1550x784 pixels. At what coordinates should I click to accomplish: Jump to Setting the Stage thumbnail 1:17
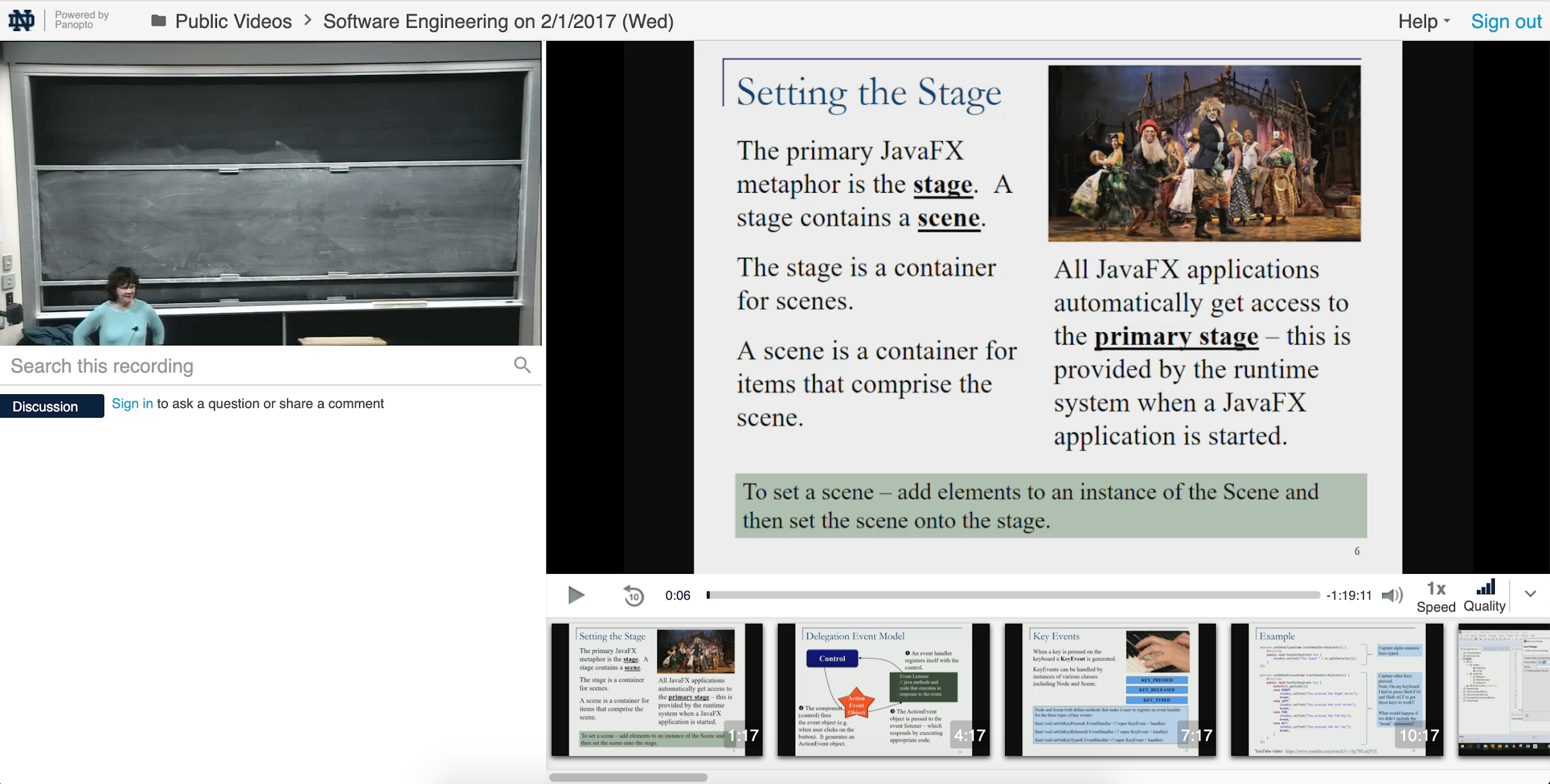click(x=657, y=690)
